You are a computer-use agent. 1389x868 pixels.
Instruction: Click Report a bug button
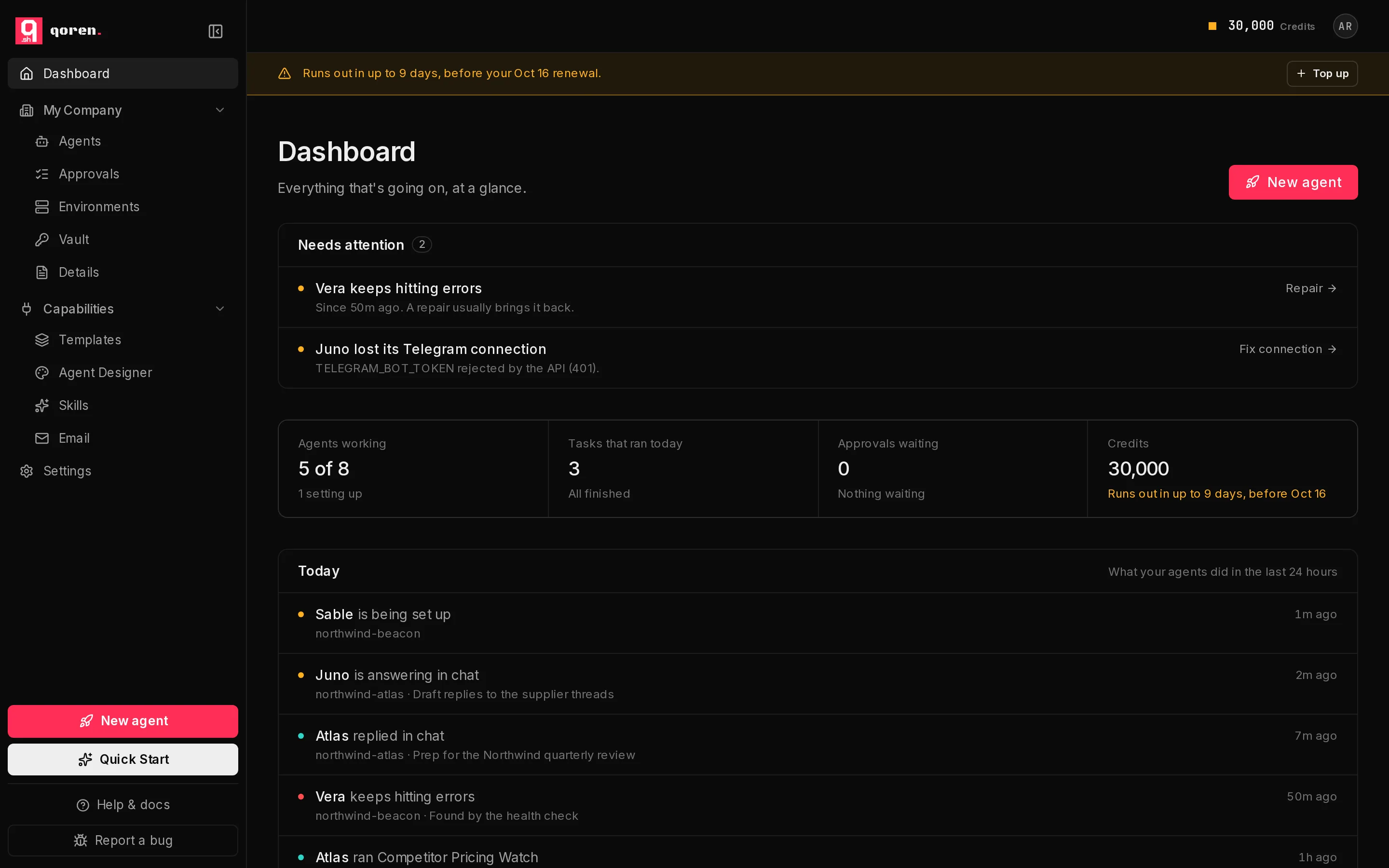(123, 841)
